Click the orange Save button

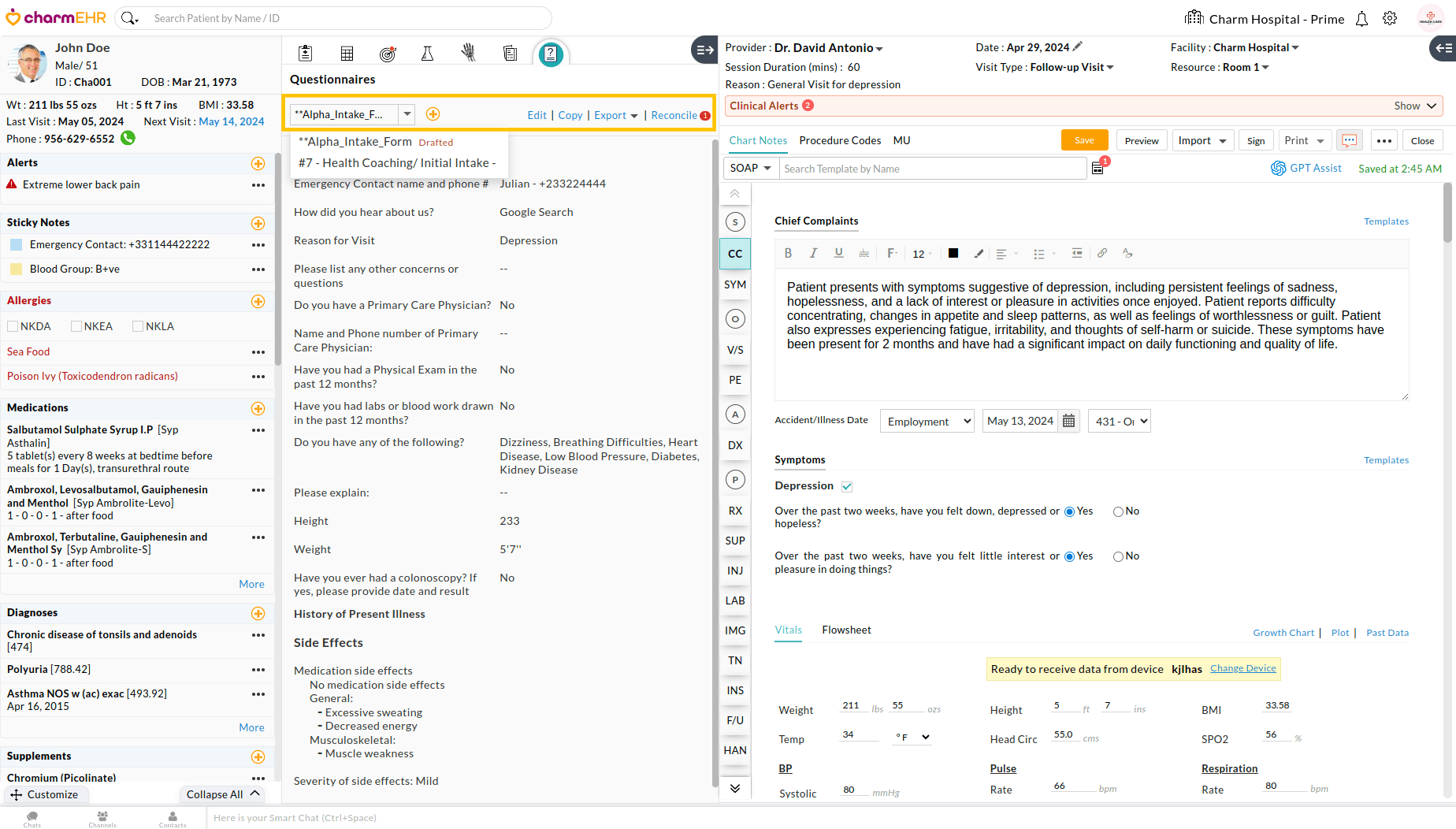click(1084, 140)
